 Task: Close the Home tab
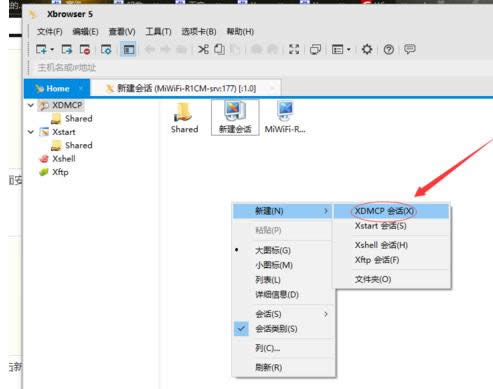(x=81, y=88)
